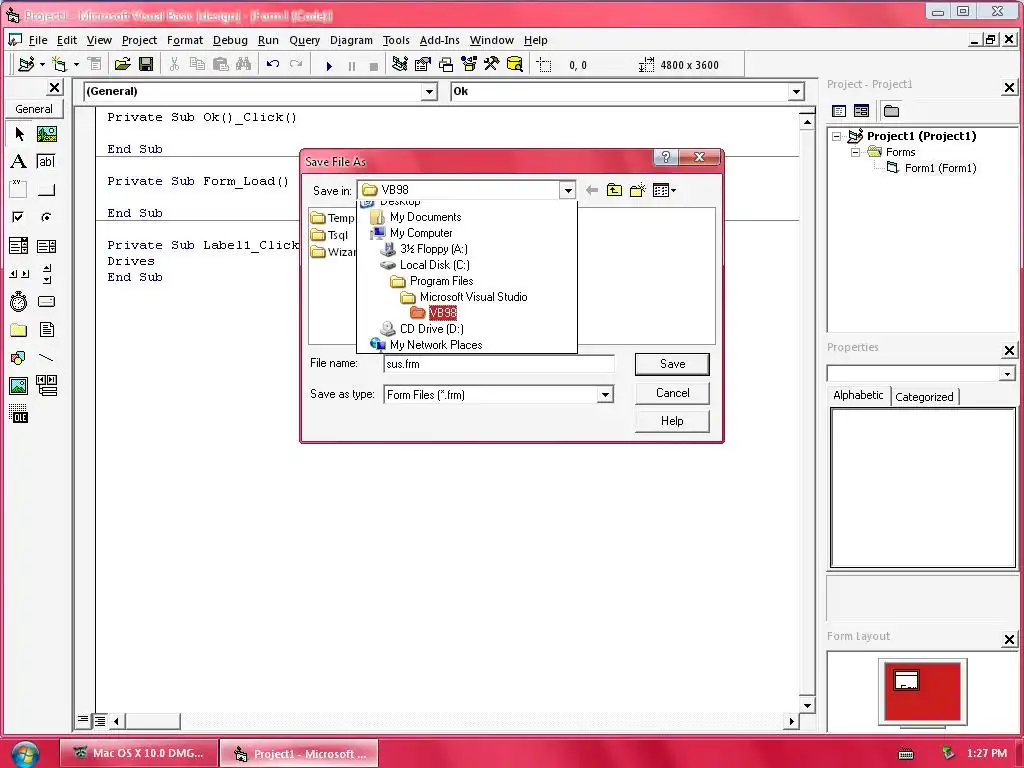The image size is (1024, 768).
Task: Select the OLE container tool
Action: coord(19,413)
